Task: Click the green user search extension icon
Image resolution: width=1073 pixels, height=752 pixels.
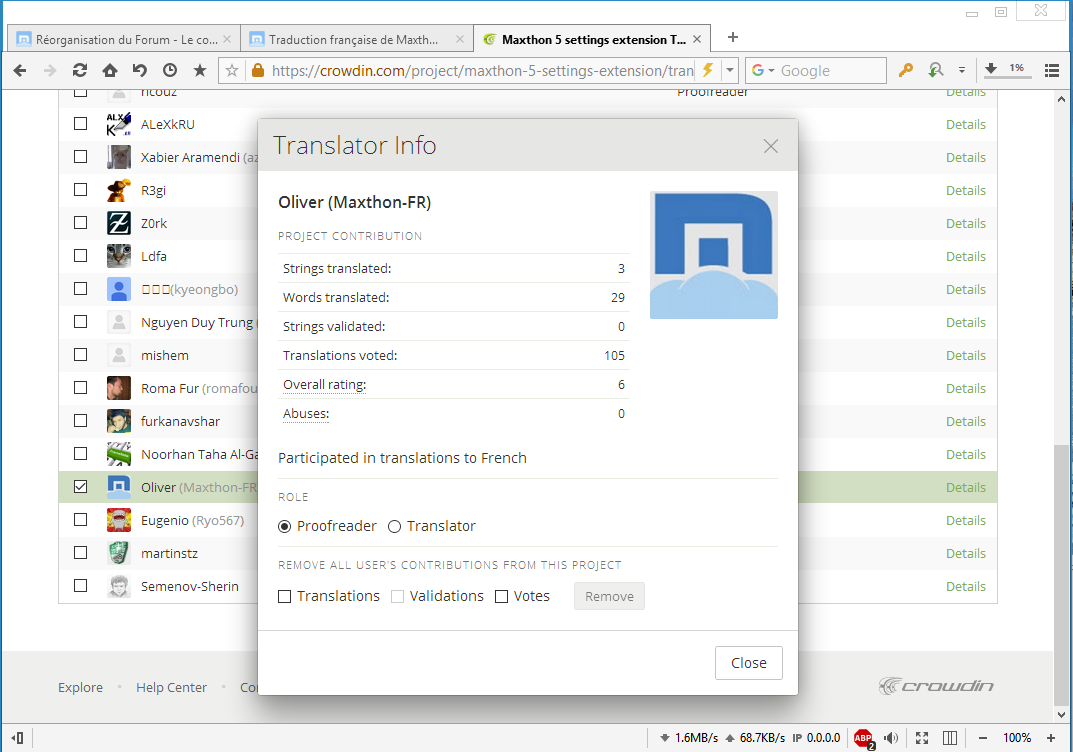Action: pyautogui.click(x=935, y=70)
